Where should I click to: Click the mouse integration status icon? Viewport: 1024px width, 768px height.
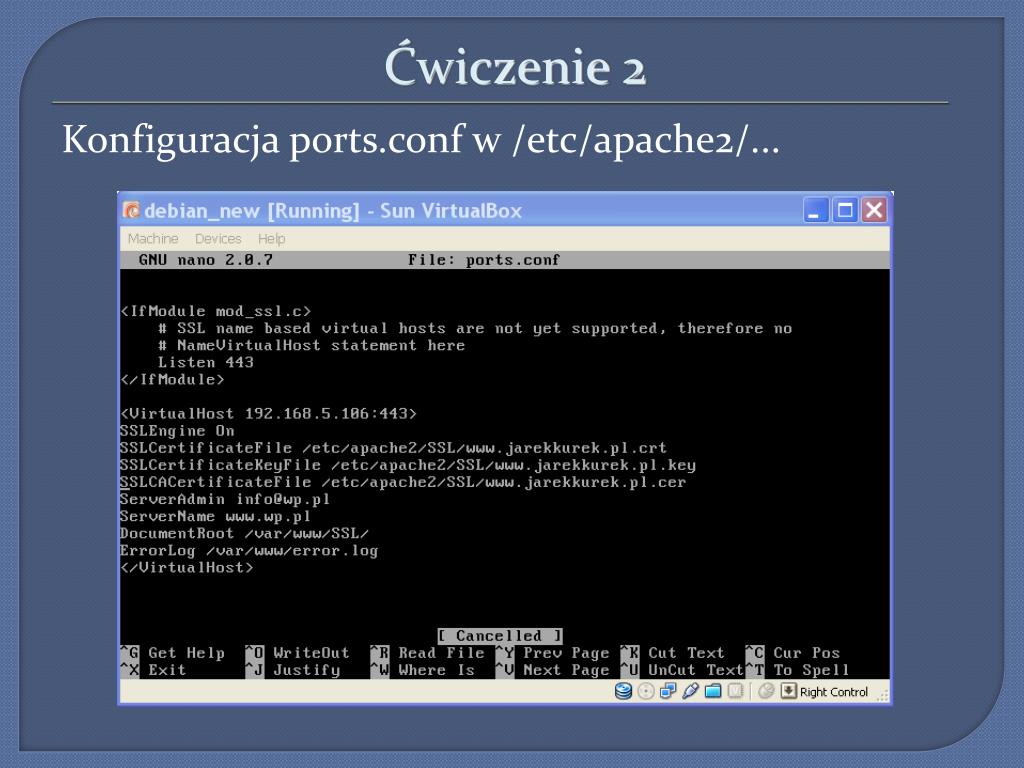point(767,691)
